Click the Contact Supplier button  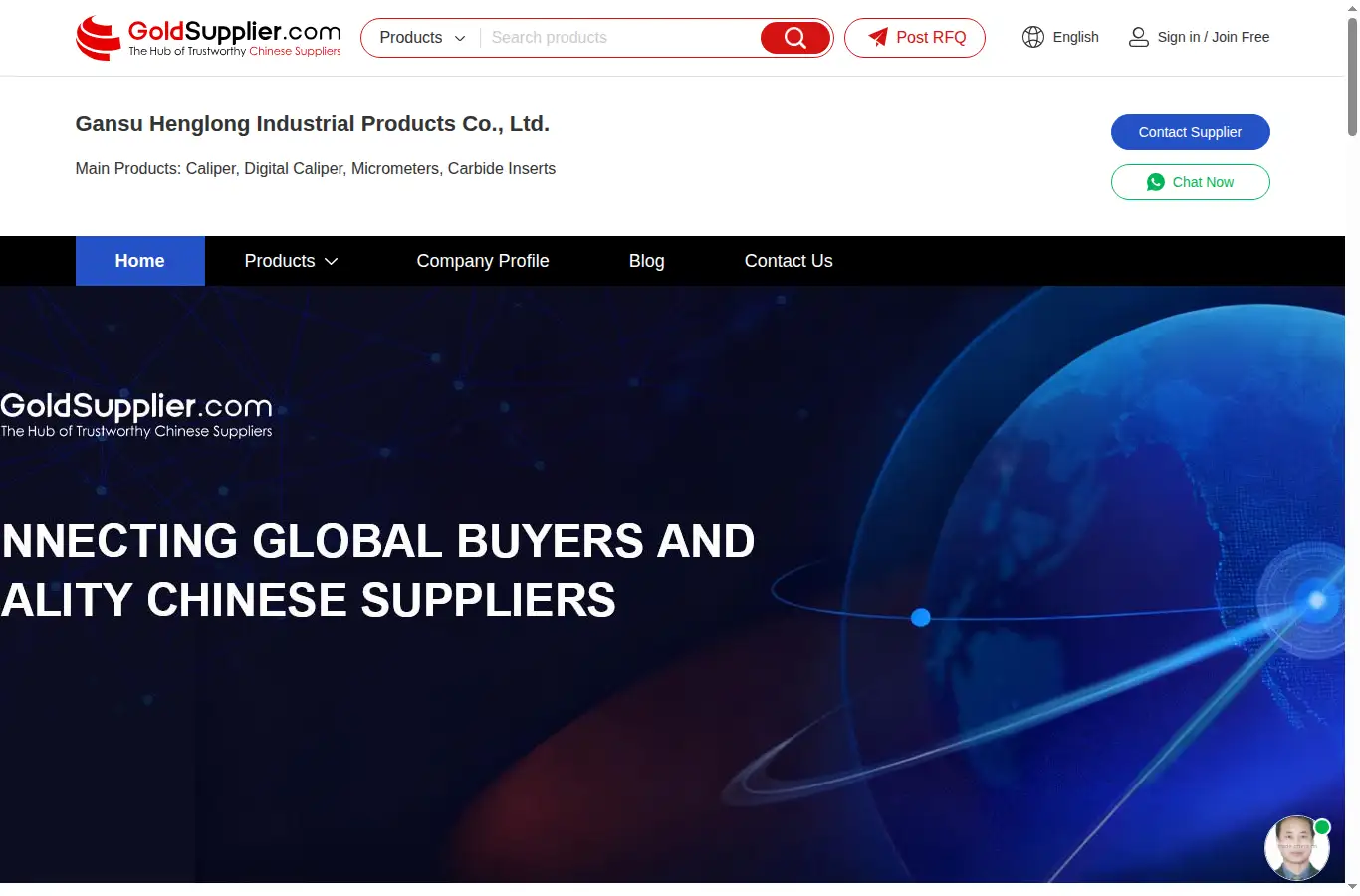[1190, 132]
